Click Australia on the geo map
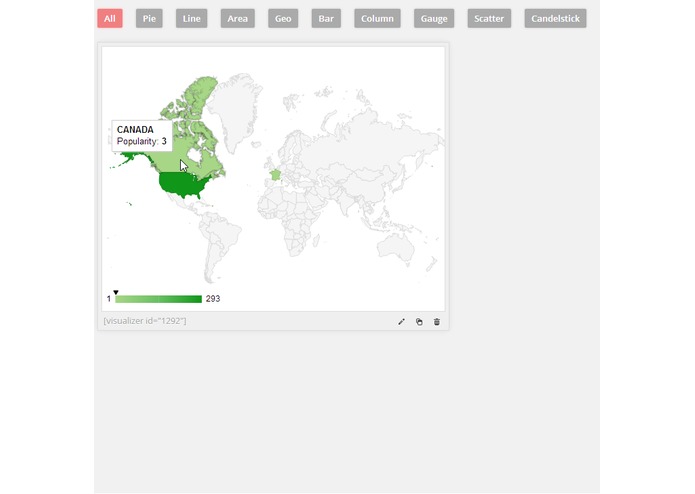 coord(395,247)
